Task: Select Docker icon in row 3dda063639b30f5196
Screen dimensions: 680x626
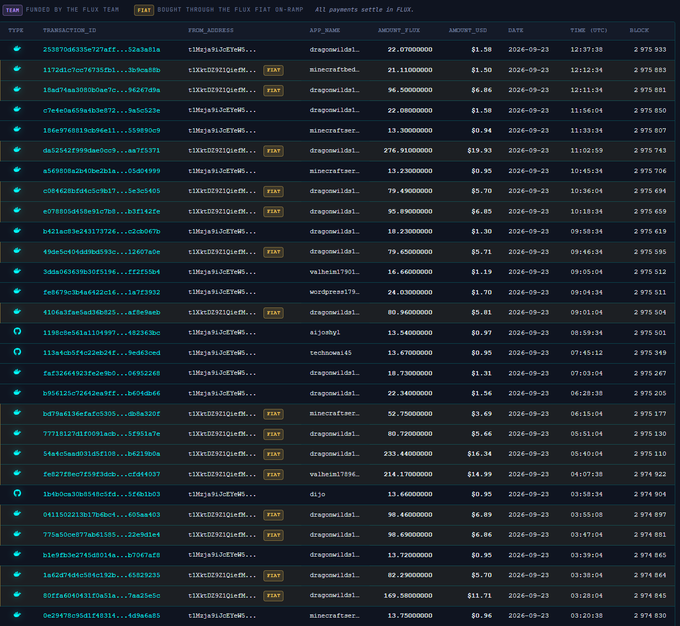Action: tap(17, 271)
